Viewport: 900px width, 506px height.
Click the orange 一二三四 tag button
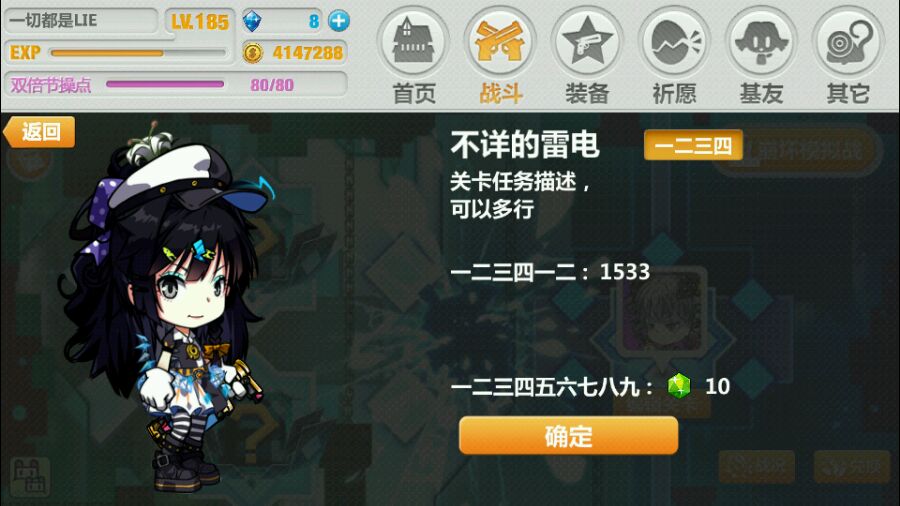693,145
